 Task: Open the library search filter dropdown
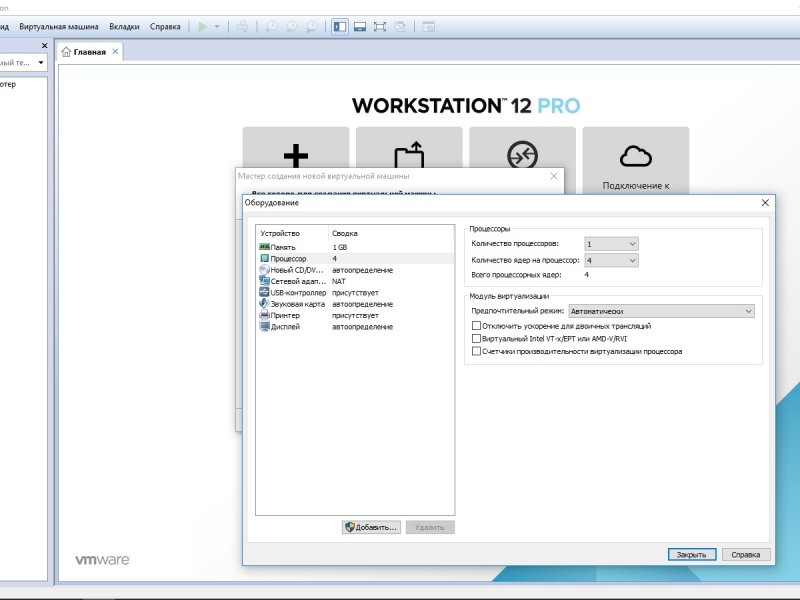[x=41, y=63]
